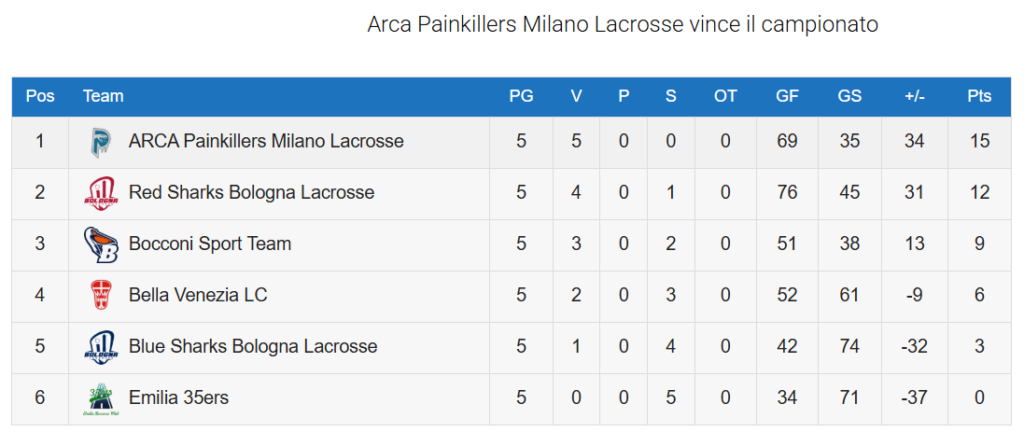Image resolution: width=1024 pixels, height=432 pixels.
Task: Open Red Sharks Bologna Lacrosse team name
Action: click(x=251, y=193)
